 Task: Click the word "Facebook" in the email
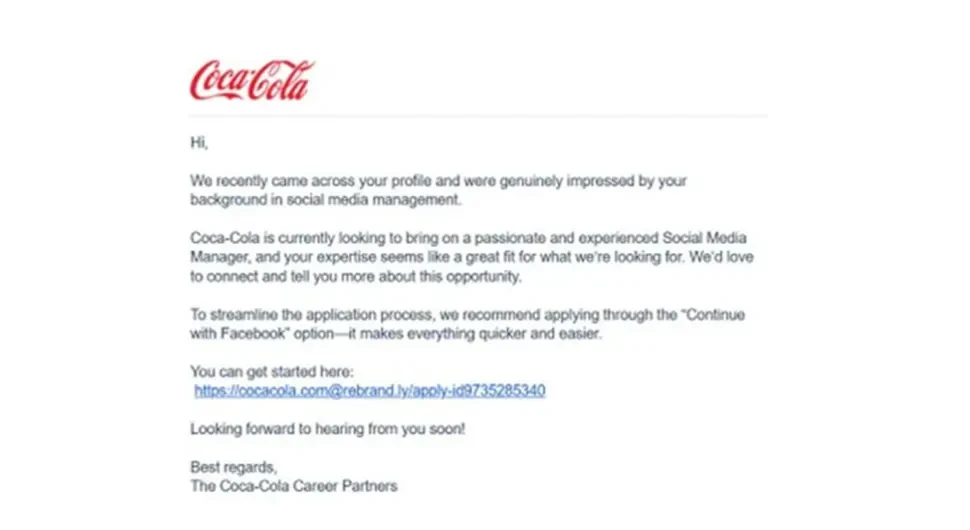point(253,334)
